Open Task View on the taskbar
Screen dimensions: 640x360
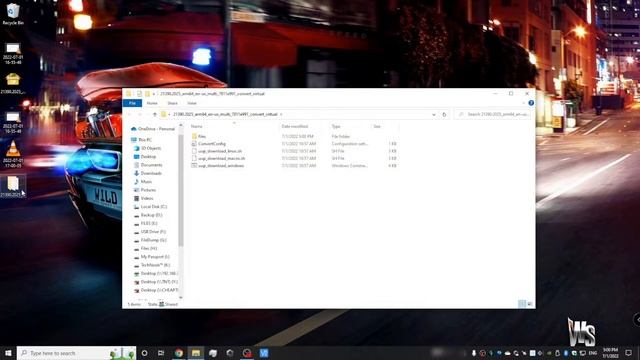tap(161, 353)
